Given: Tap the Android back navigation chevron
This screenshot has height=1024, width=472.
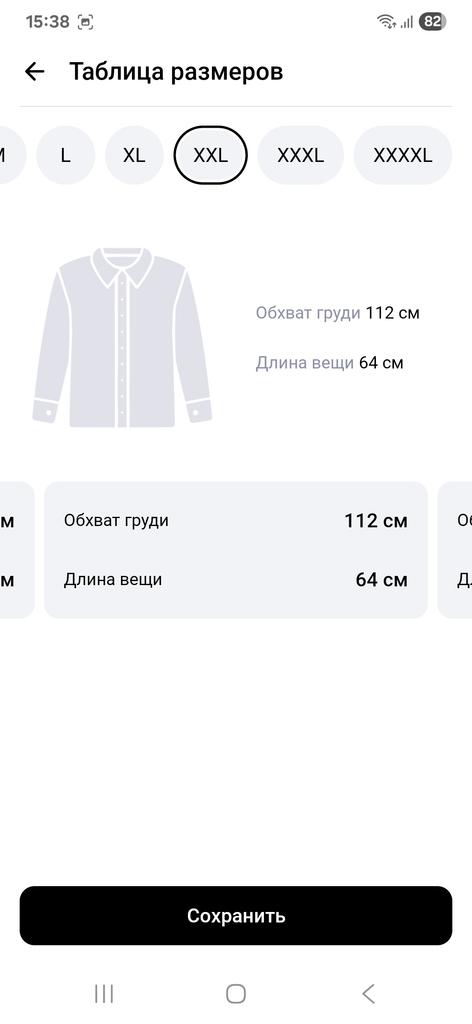Looking at the screenshot, I should pos(368,994).
